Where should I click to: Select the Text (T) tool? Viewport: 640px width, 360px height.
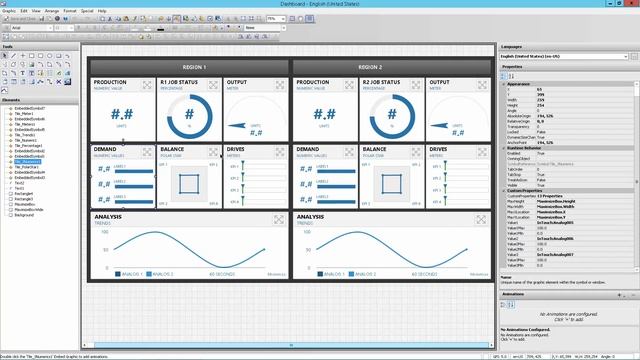22,73
